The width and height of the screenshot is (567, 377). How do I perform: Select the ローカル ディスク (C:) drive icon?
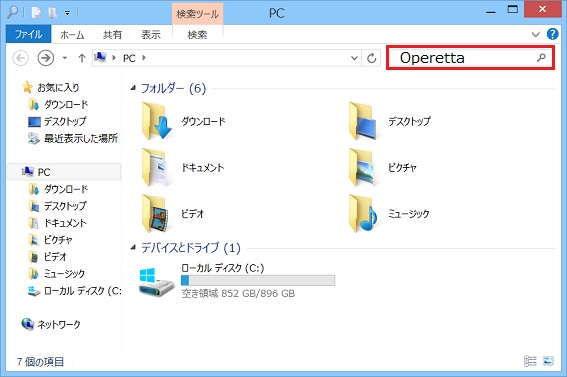coord(157,283)
